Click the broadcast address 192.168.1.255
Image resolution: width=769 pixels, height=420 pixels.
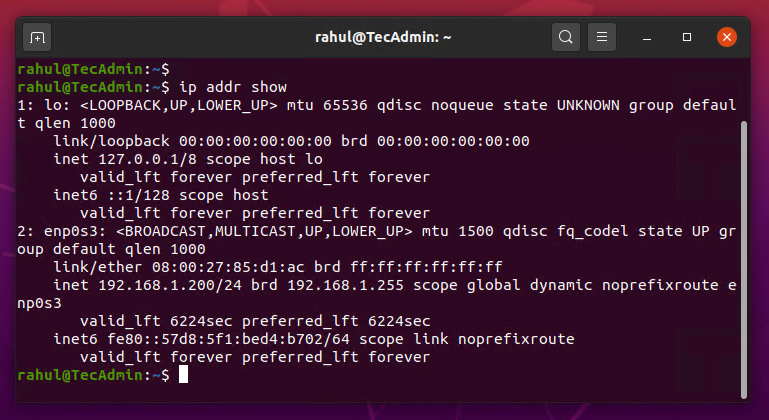coord(345,285)
